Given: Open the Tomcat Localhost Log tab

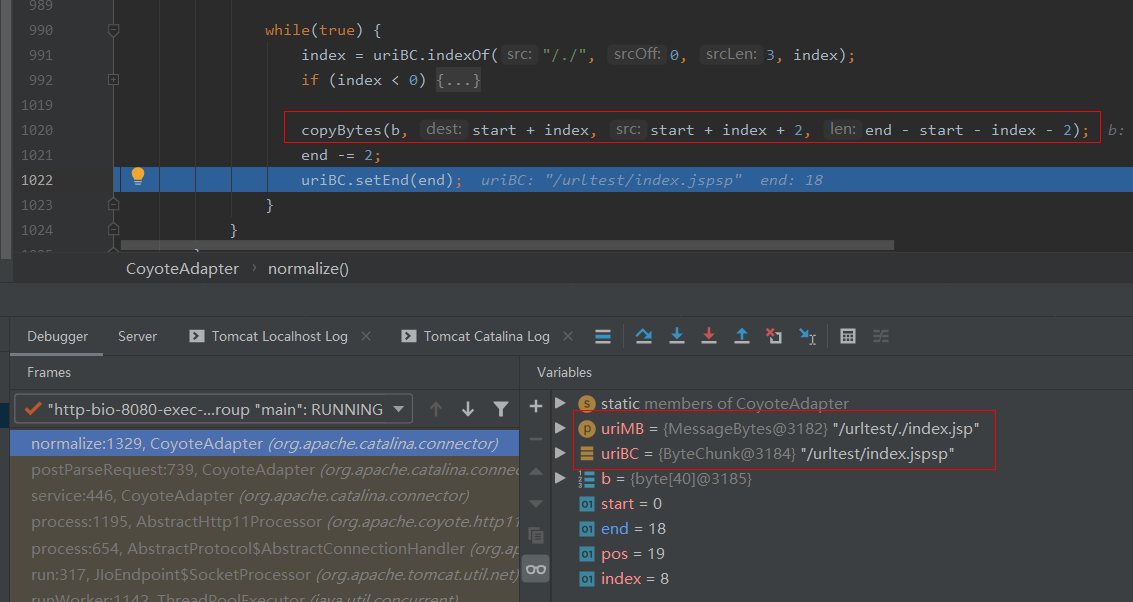Looking at the screenshot, I should point(279,336).
